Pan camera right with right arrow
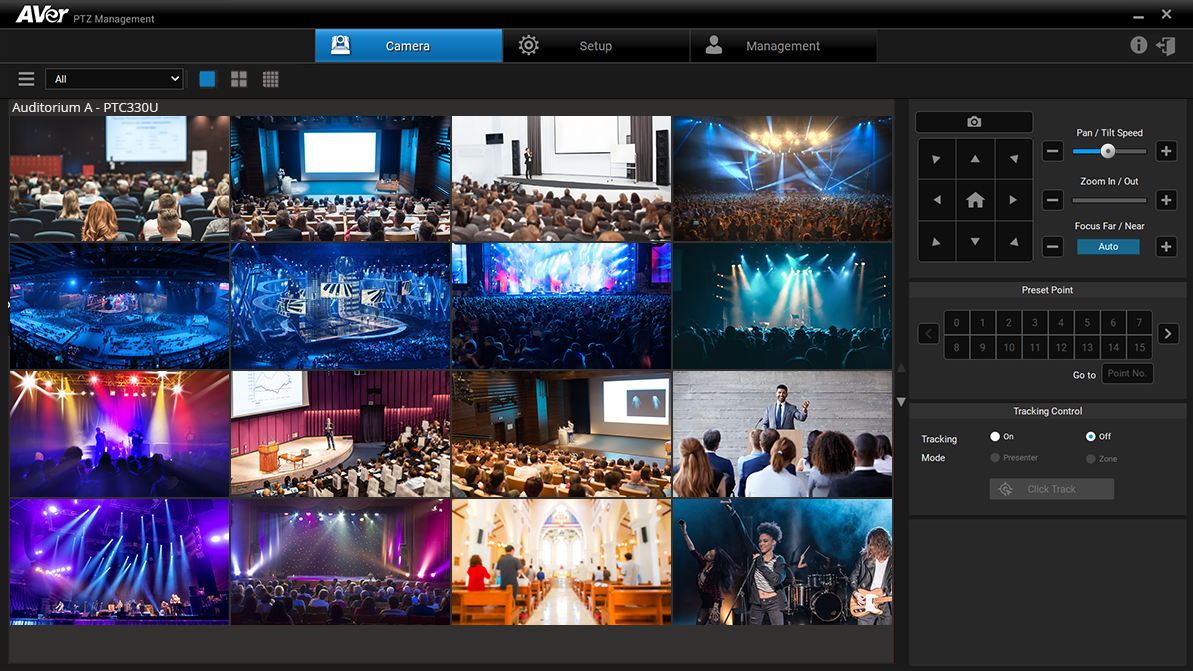This screenshot has height=671, width=1193. click(x=1013, y=200)
